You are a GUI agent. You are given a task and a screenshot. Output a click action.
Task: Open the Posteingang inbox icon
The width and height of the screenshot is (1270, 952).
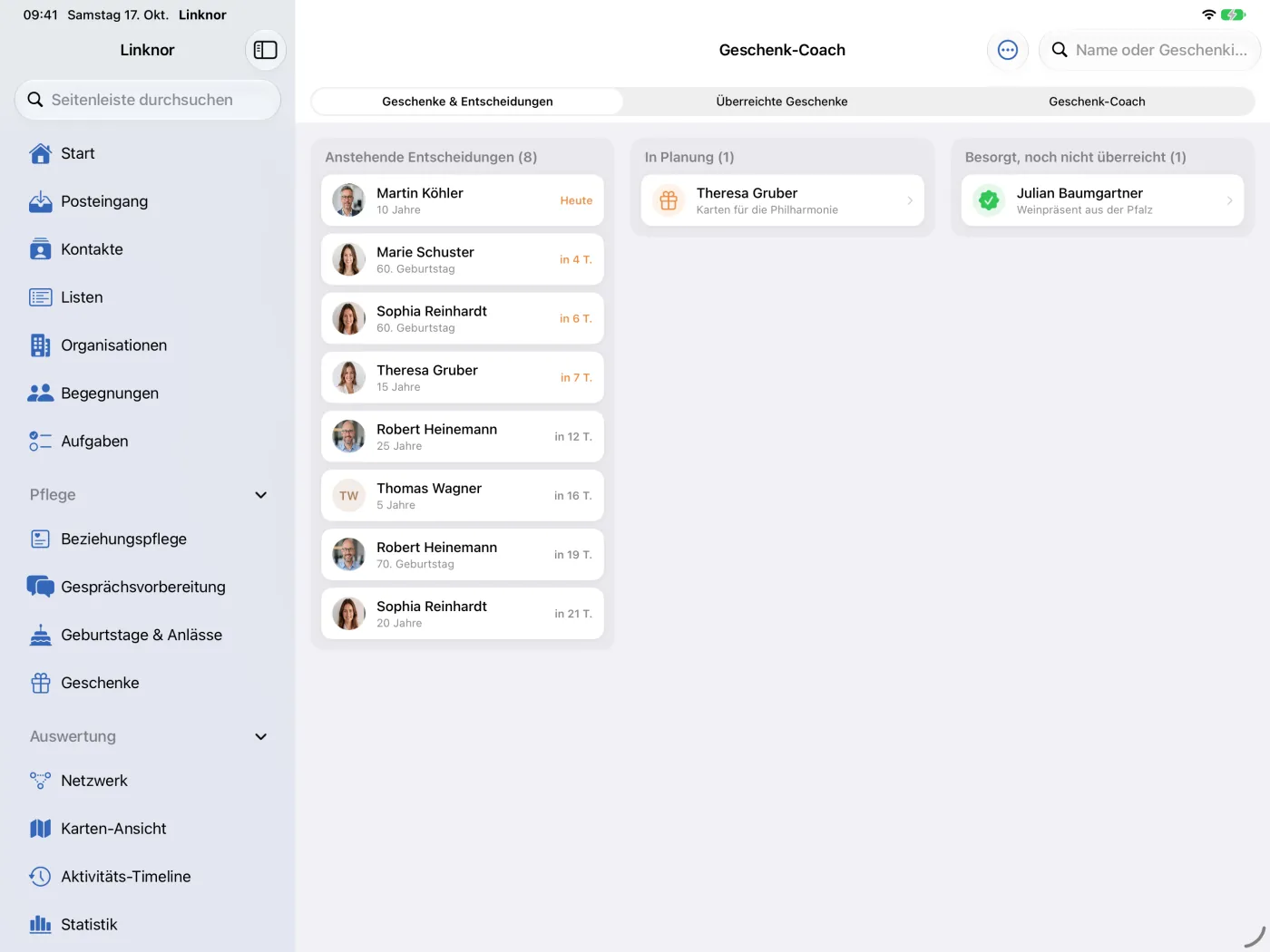coord(41,201)
